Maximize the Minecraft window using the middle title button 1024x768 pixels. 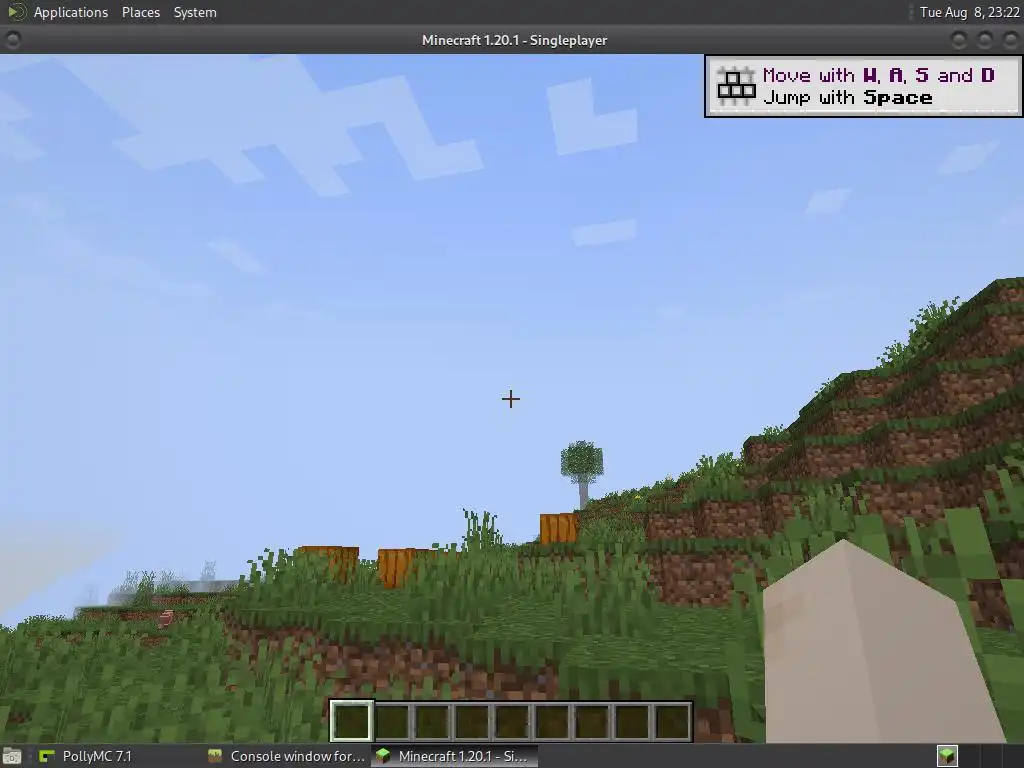pos(985,40)
